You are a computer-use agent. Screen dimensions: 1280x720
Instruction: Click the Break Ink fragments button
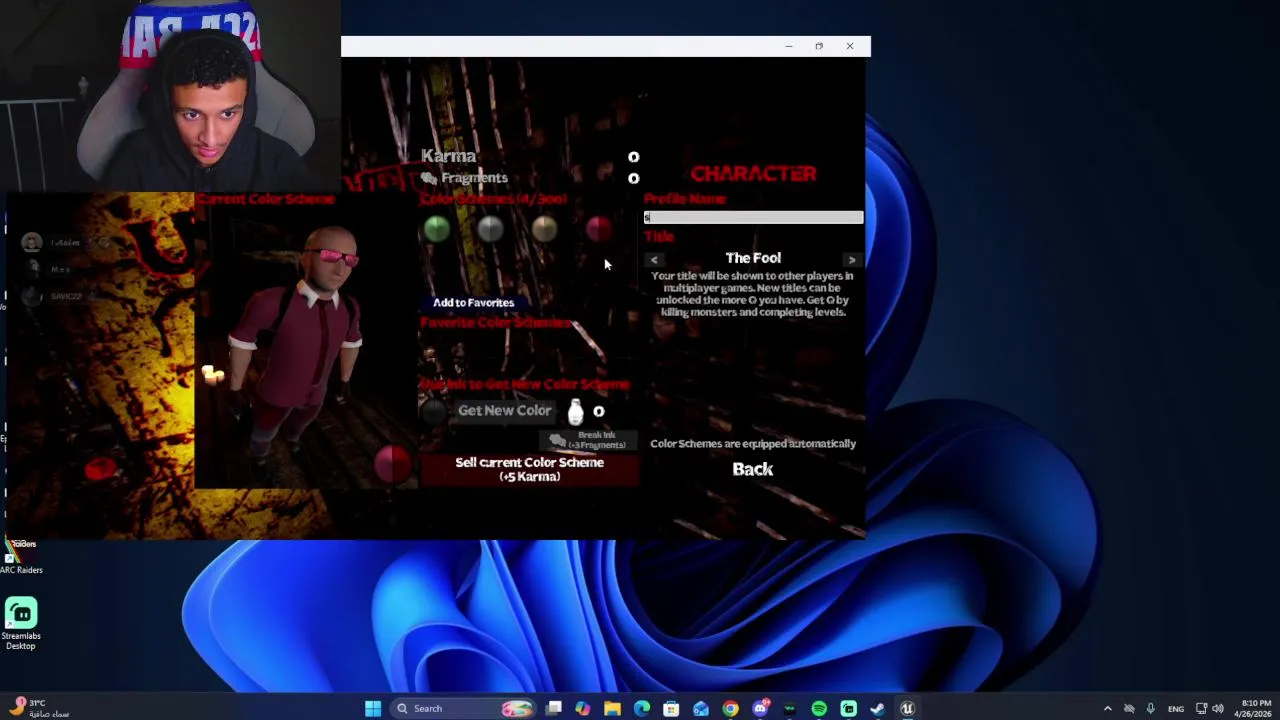pos(588,440)
